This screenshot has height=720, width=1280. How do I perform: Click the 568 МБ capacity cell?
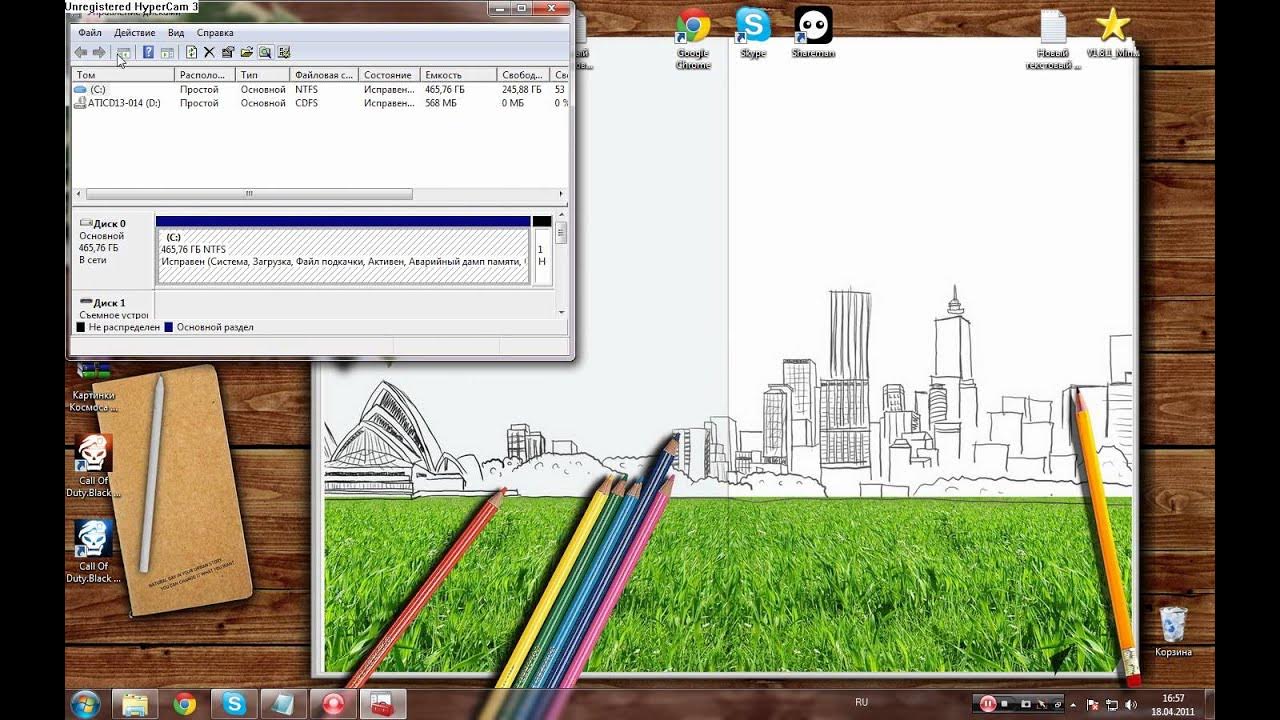tap(440, 103)
